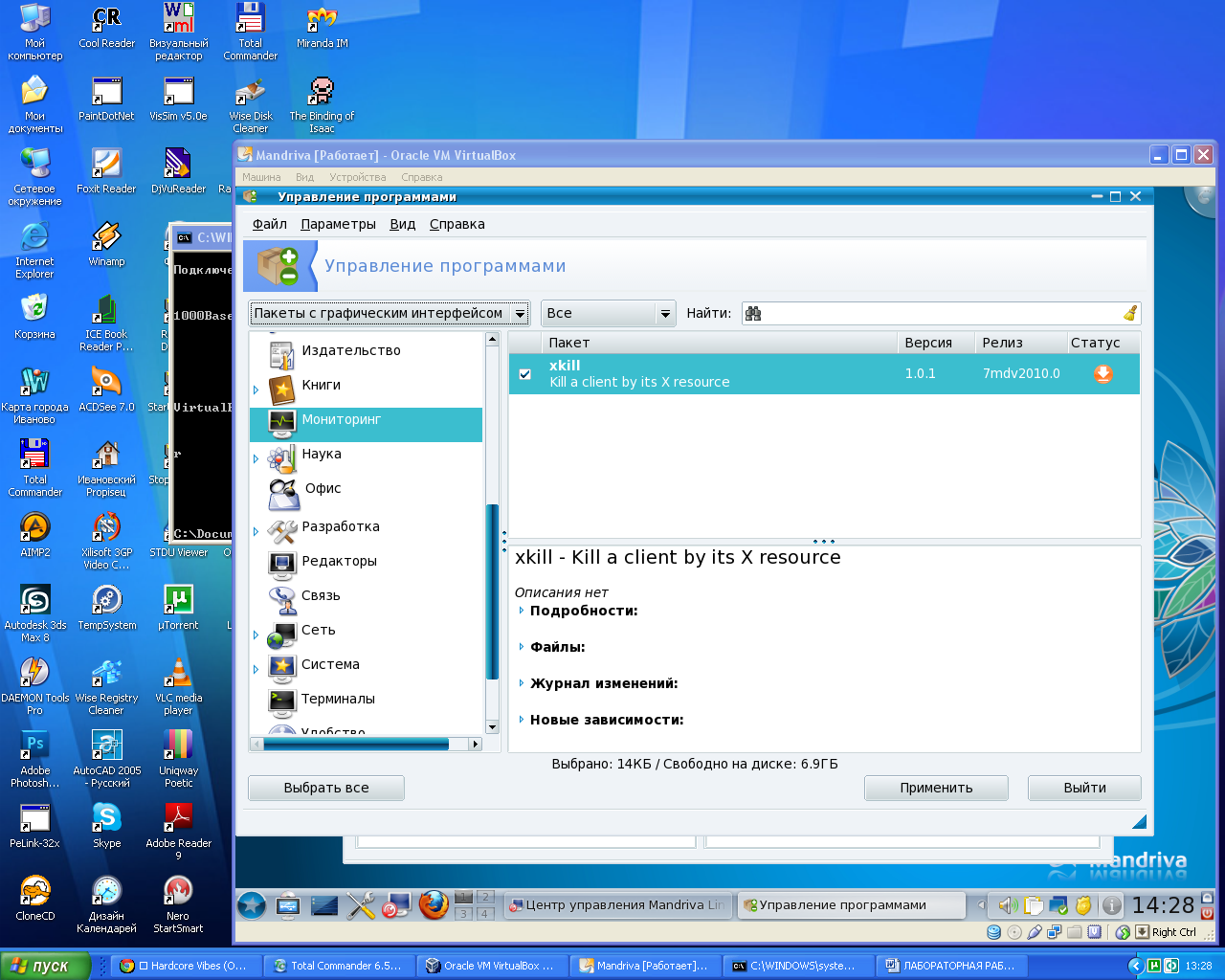Screen dimensions: 1225x980
Task: Click the Выбрать все button
Action: pos(326,788)
